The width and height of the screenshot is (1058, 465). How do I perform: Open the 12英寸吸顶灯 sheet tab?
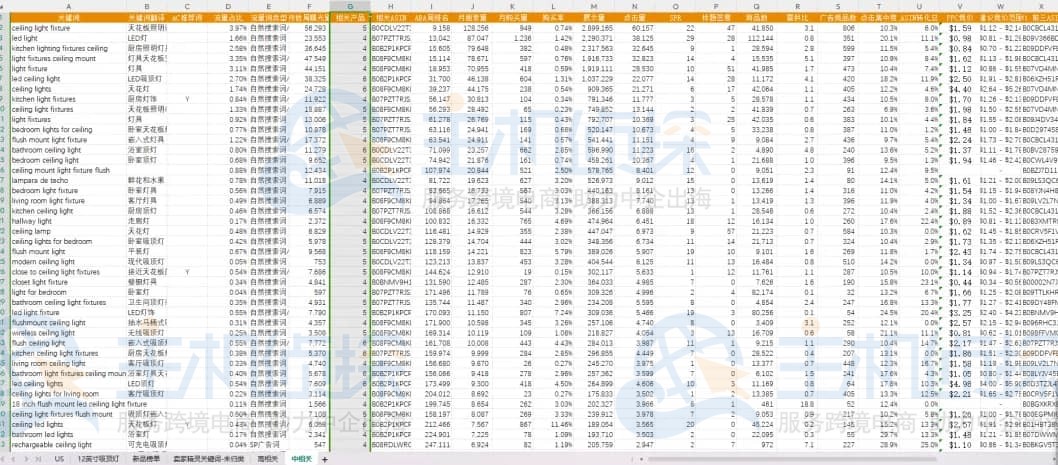point(98,460)
